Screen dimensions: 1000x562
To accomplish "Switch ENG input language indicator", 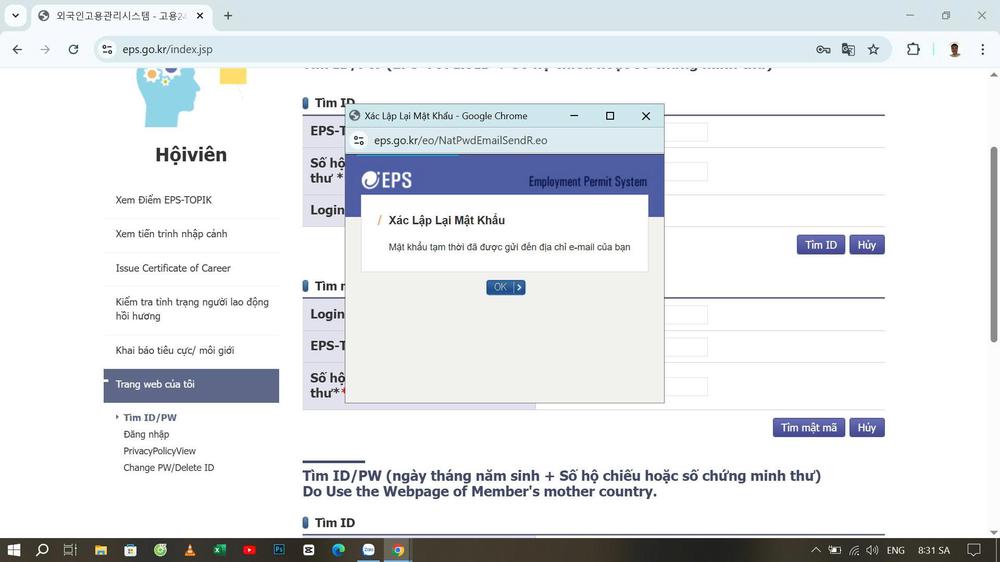I will pyautogui.click(x=895, y=550).
